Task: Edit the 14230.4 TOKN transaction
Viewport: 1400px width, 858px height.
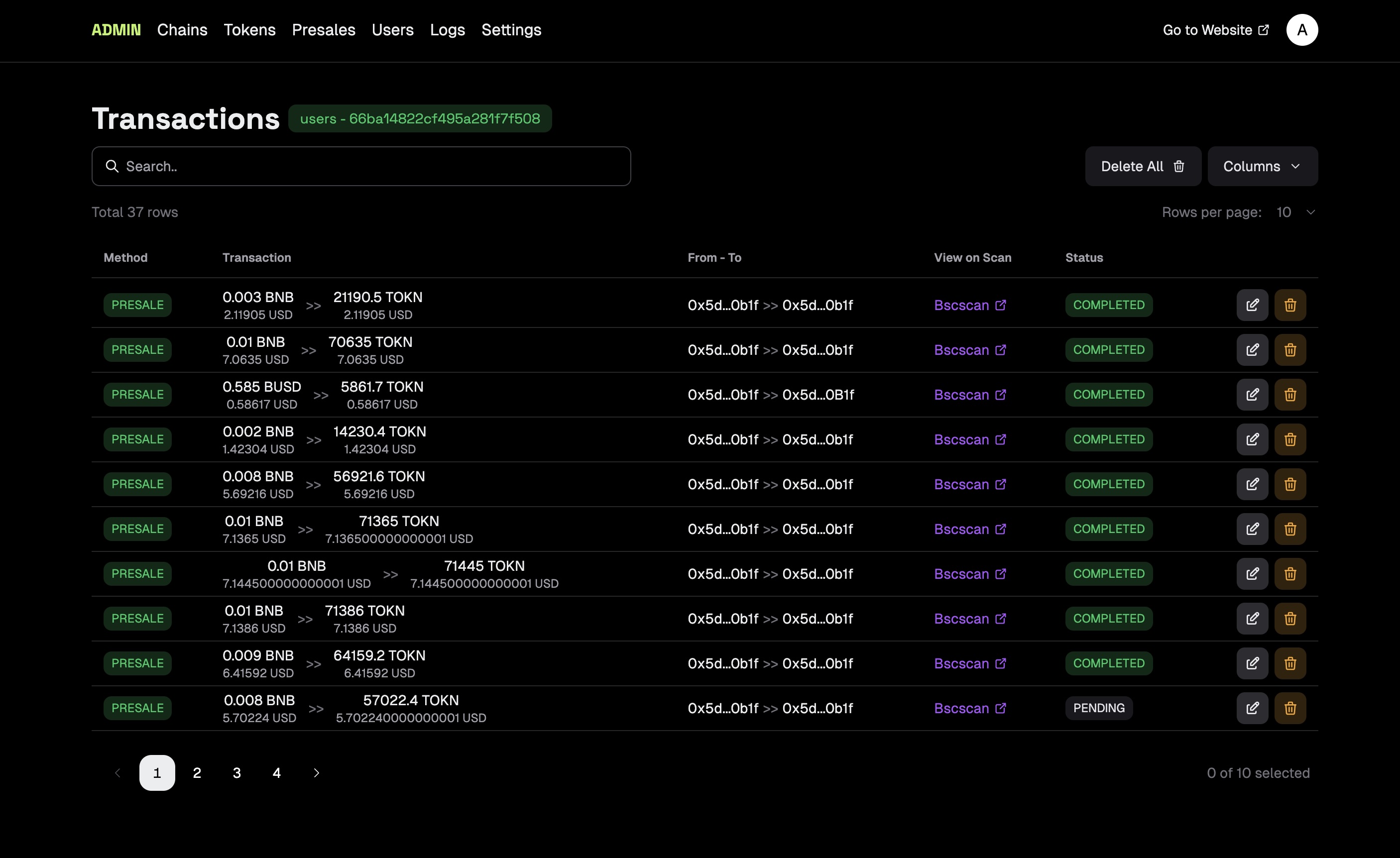Action: click(x=1252, y=439)
